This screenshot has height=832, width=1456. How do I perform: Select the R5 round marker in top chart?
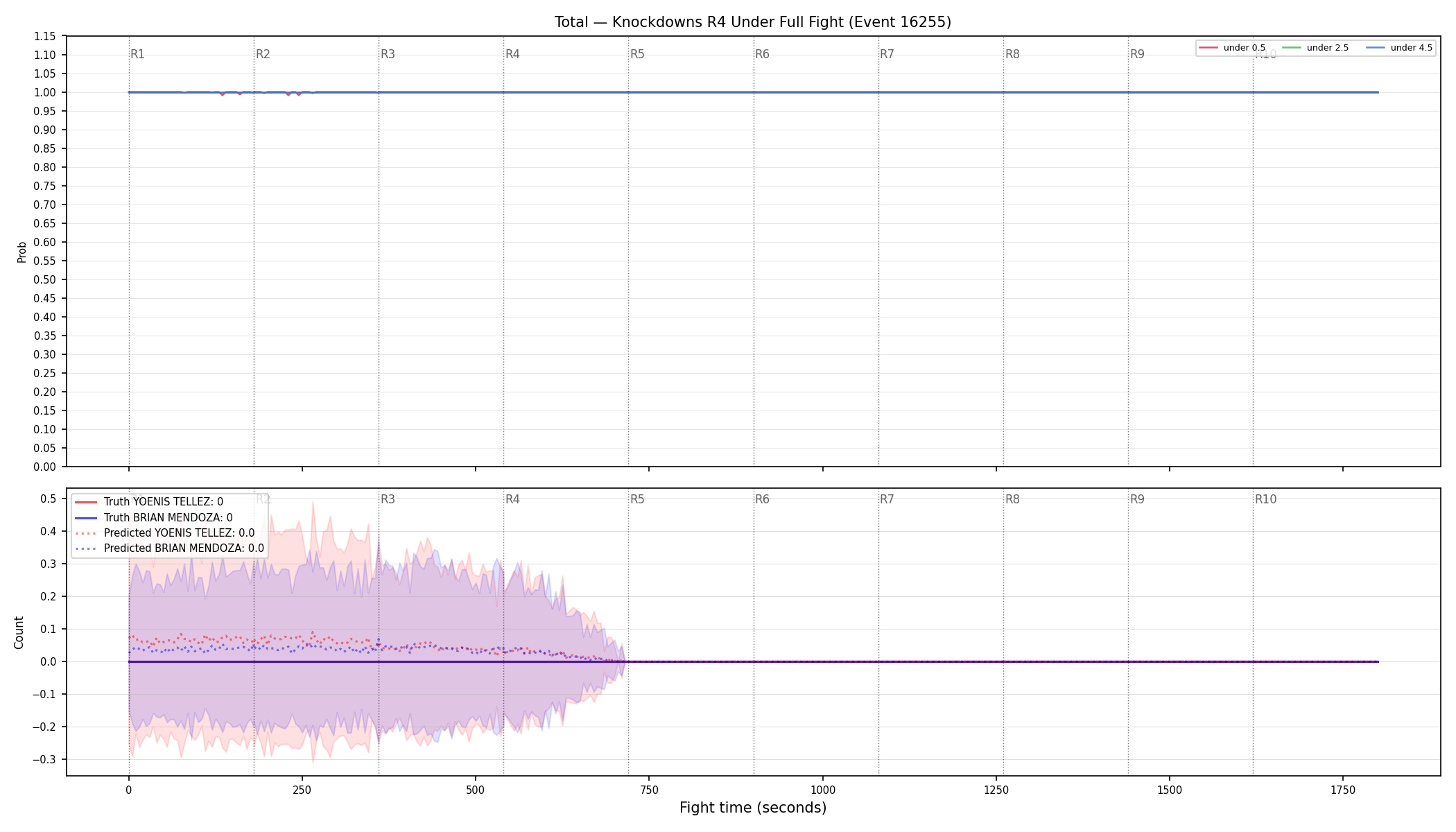click(637, 54)
